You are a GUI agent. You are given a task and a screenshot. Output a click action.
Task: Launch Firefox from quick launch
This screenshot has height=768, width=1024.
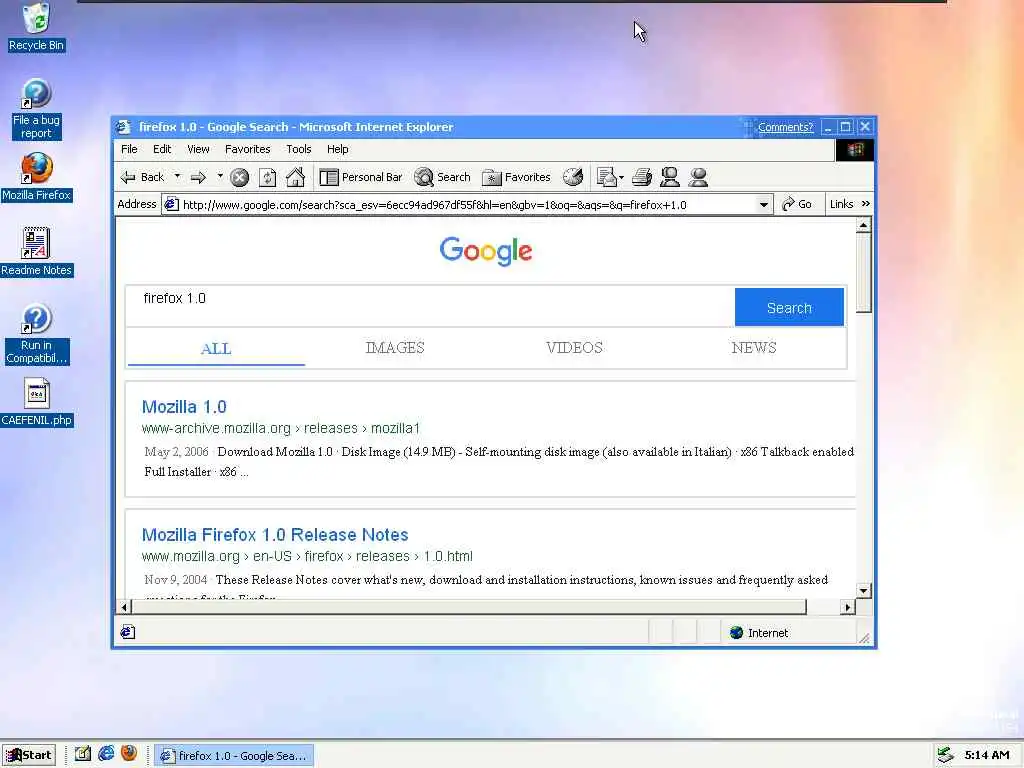click(129, 754)
